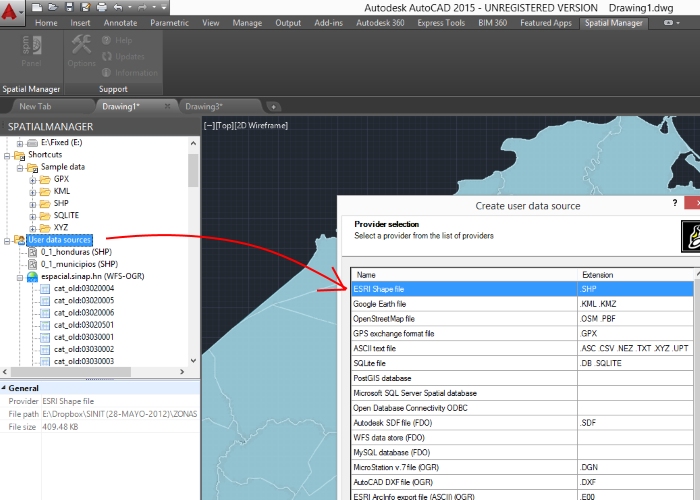Click the [2D Wireframe] visual style control
This screenshot has width=700, height=500.
coord(261,125)
